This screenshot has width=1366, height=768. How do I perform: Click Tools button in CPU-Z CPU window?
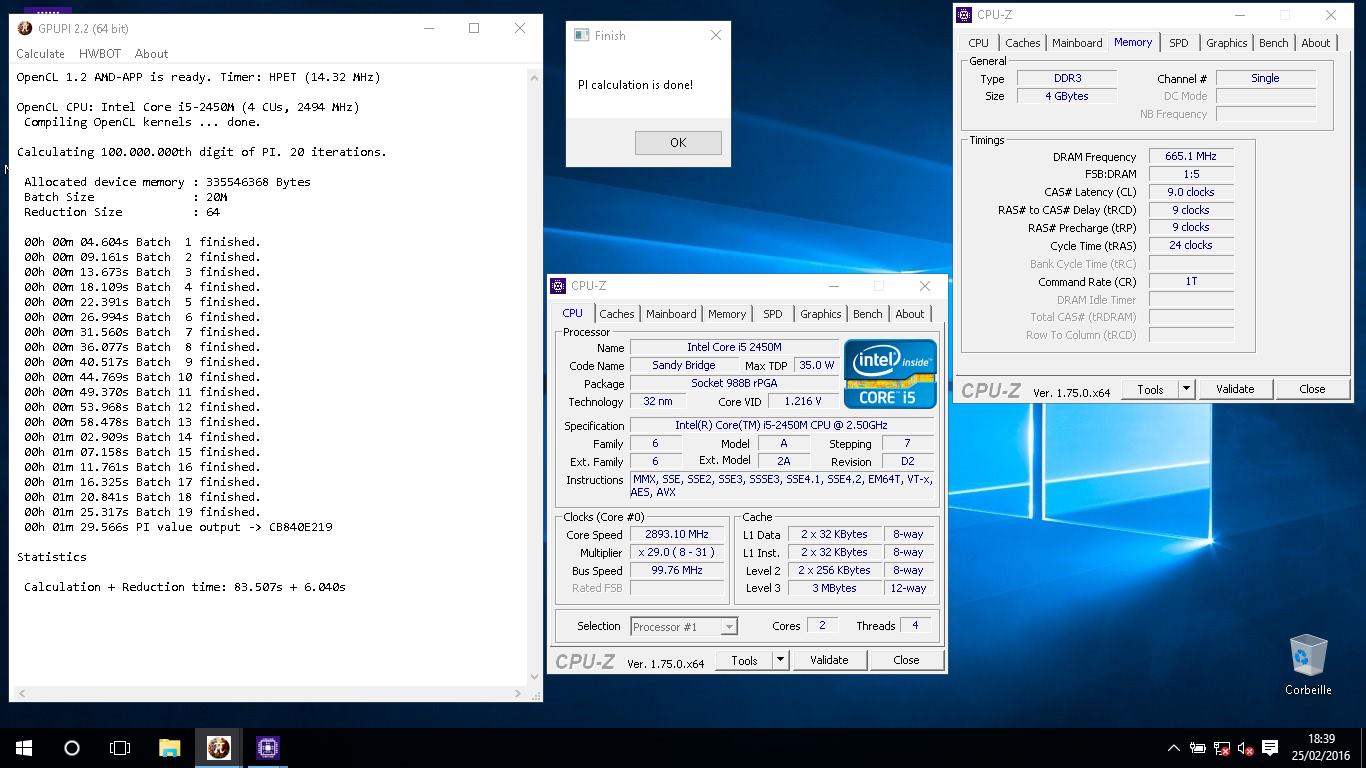tap(744, 660)
